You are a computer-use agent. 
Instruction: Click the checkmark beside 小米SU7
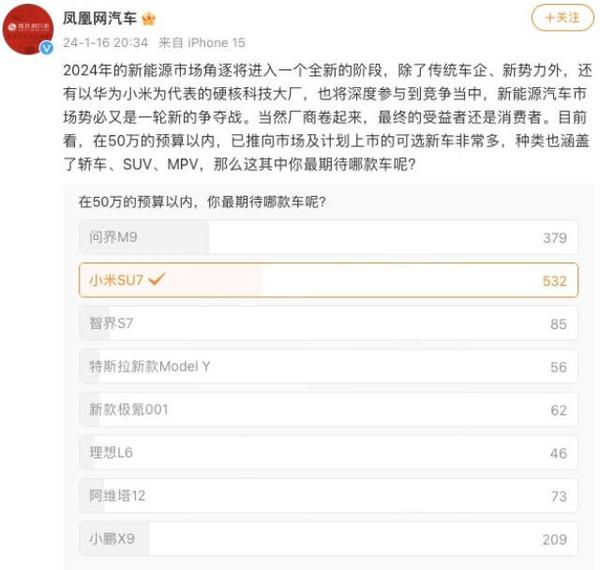(x=156, y=280)
